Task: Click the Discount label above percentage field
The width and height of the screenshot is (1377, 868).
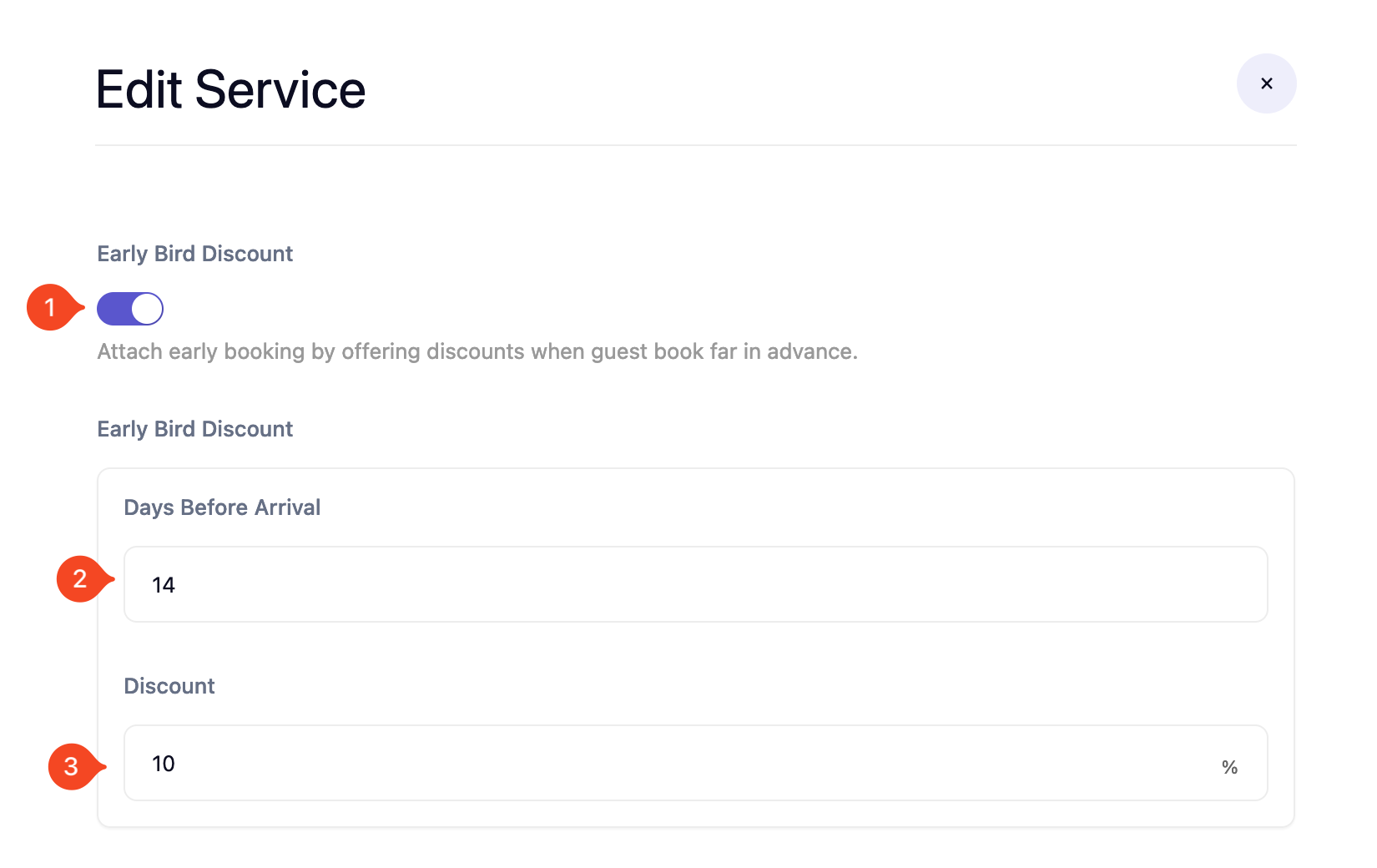Action: [x=169, y=686]
